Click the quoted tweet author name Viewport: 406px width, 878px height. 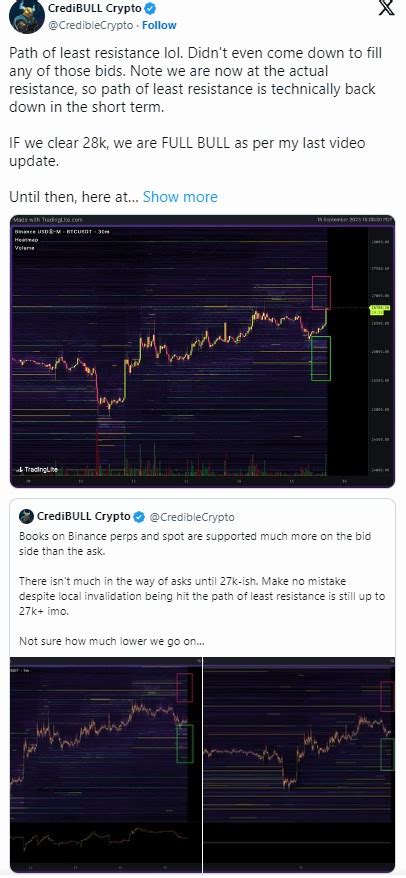tap(83, 516)
